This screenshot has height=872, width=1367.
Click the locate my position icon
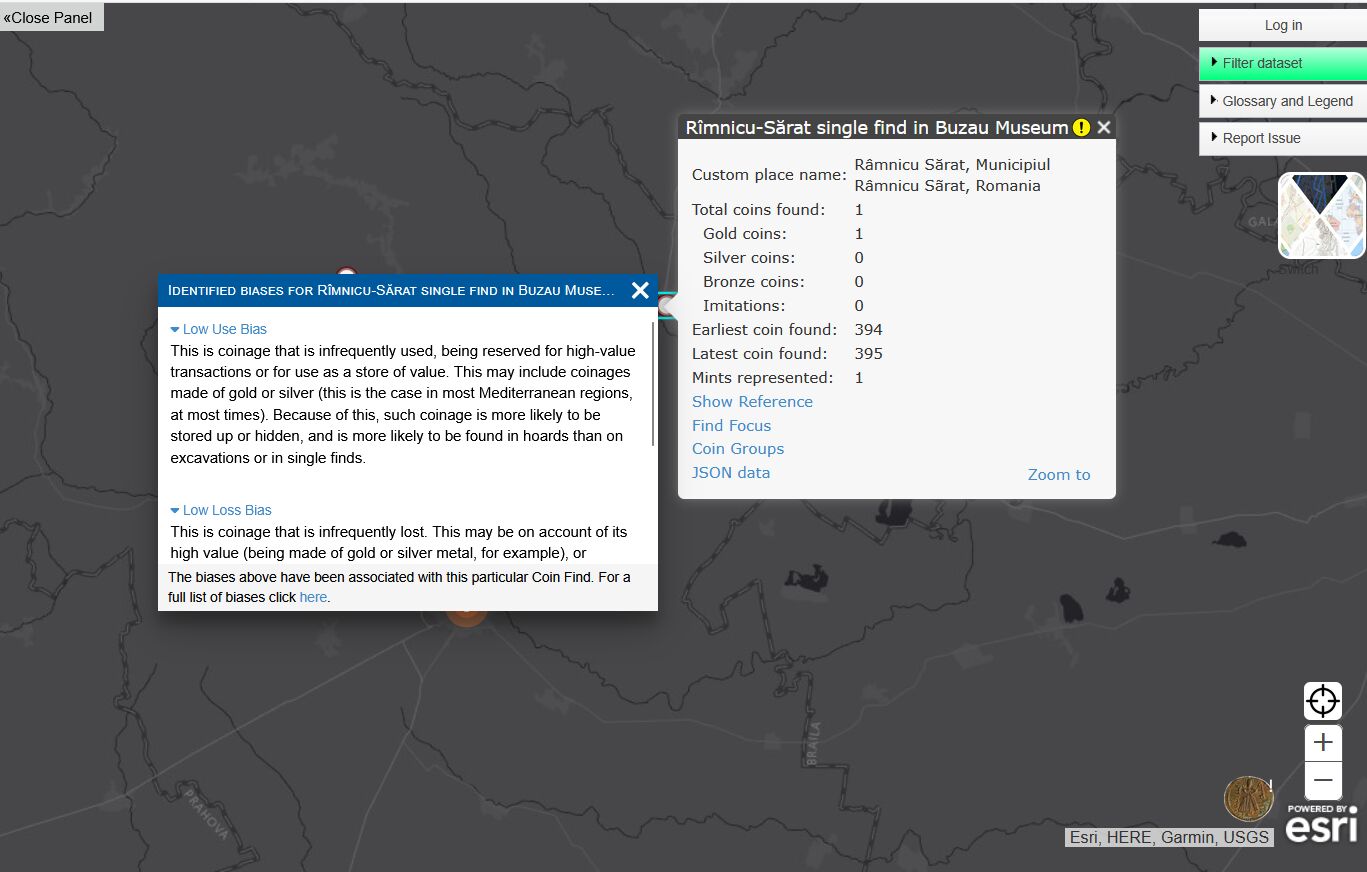click(1323, 701)
